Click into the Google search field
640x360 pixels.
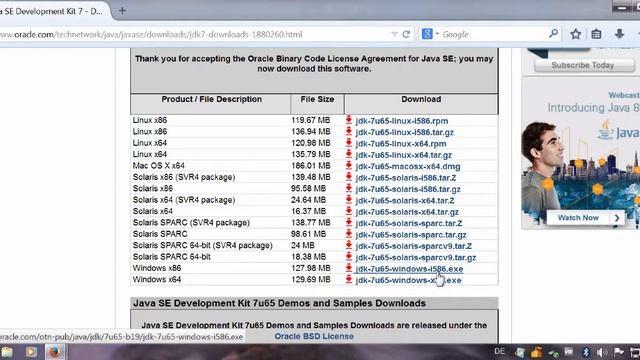(494, 34)
